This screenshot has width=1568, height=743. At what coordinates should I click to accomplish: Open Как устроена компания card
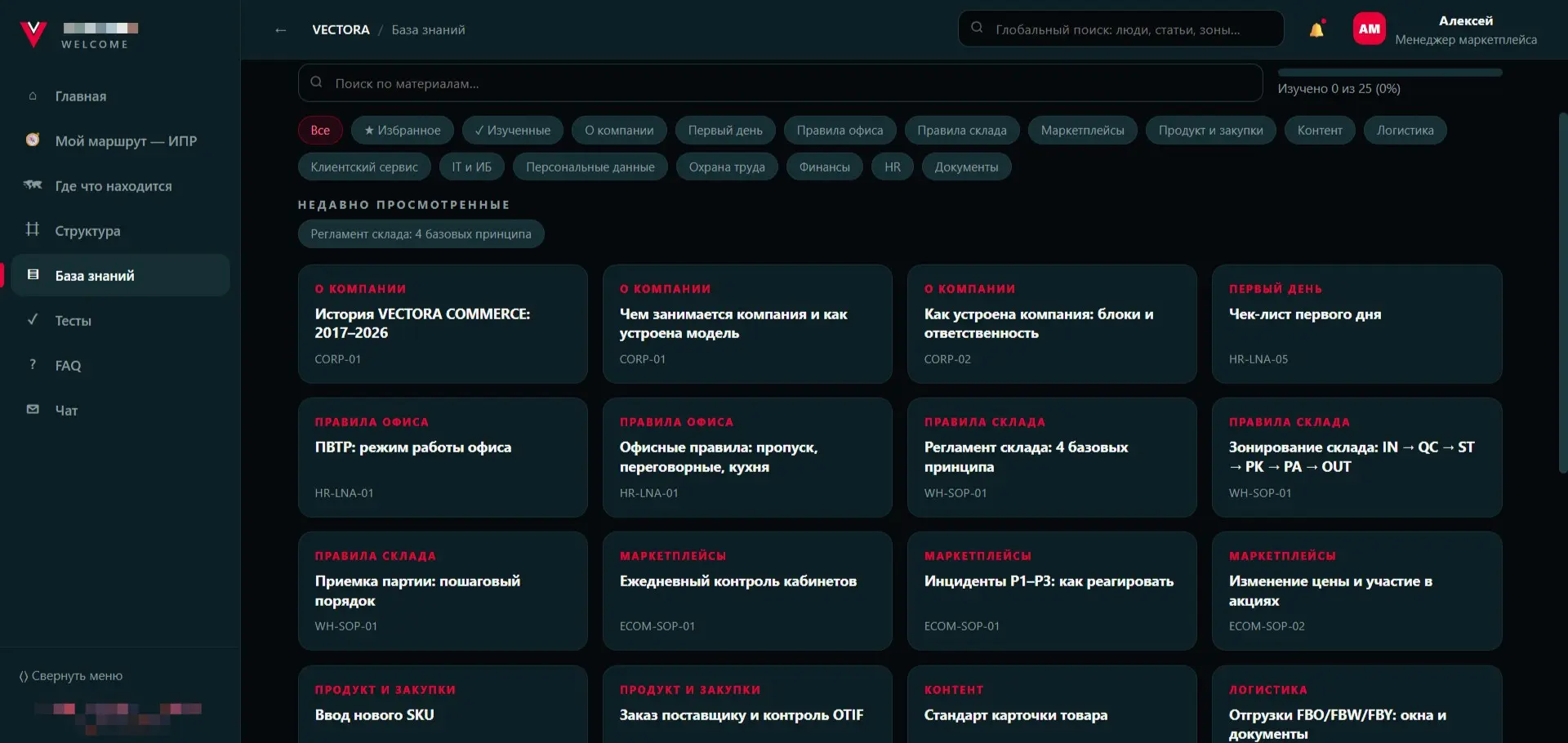coord(1052,324)
